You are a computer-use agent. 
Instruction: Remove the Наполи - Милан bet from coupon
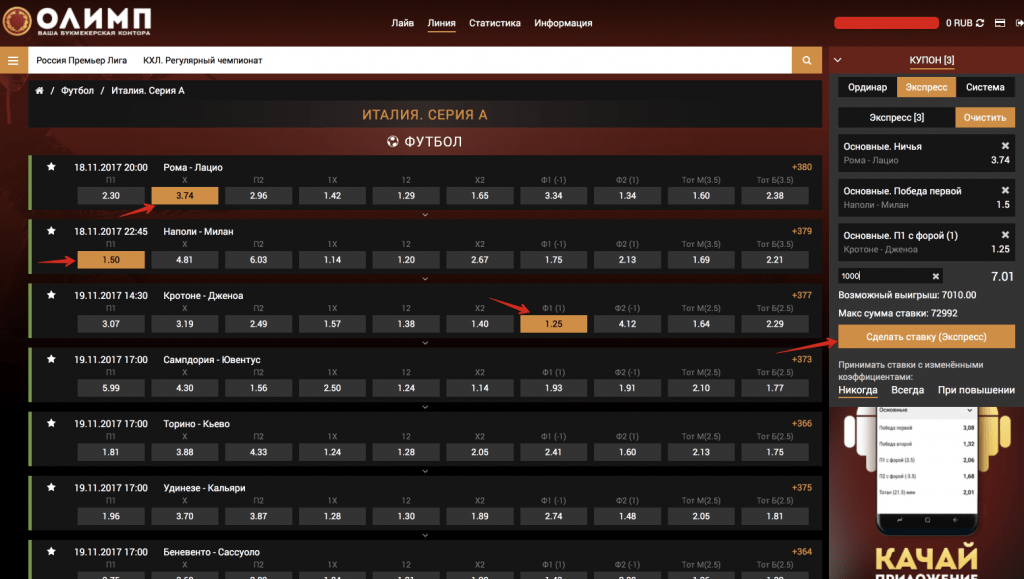[1005, 190]
